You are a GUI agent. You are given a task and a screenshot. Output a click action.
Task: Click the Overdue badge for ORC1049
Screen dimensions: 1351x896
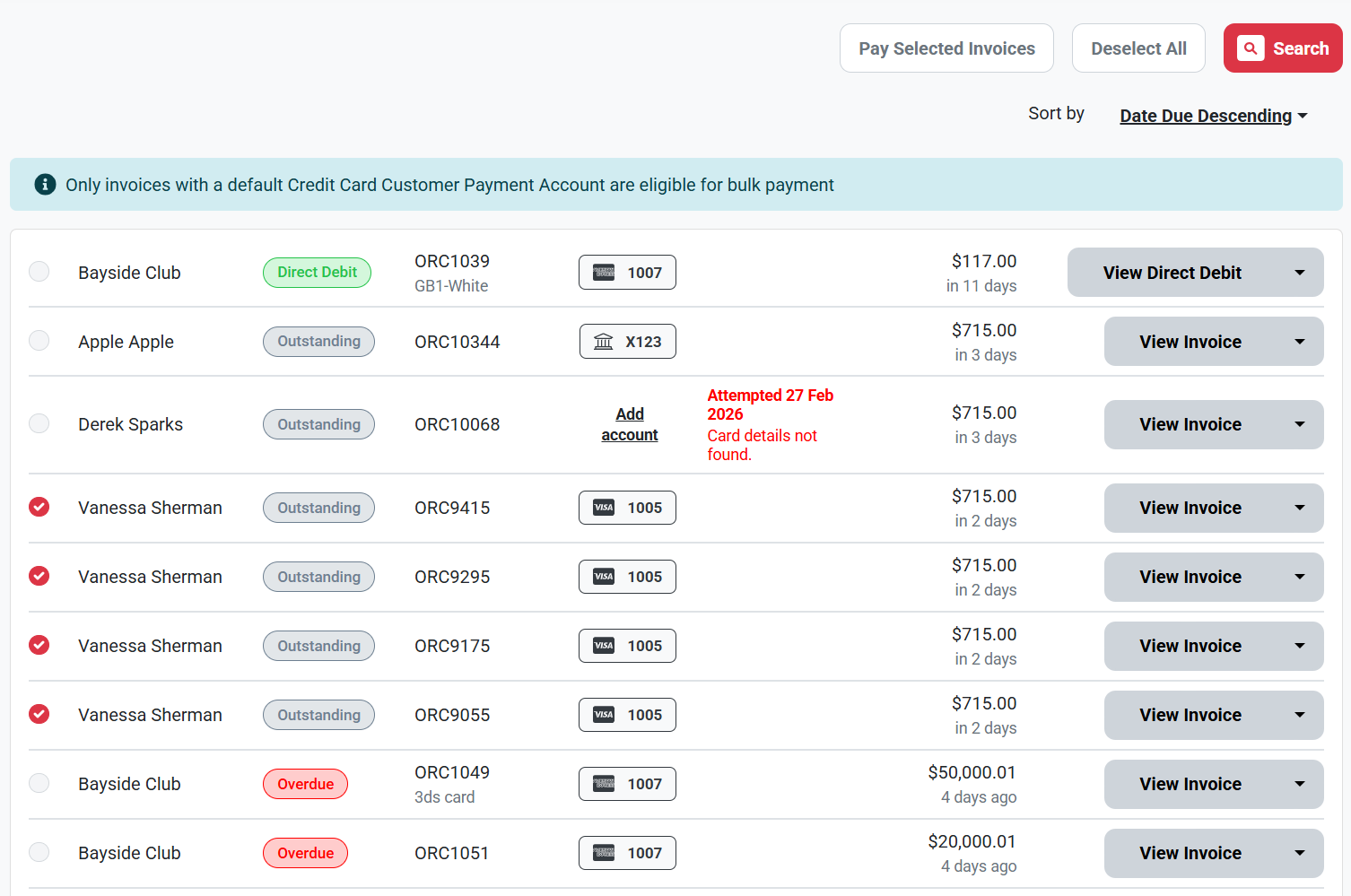305,784
